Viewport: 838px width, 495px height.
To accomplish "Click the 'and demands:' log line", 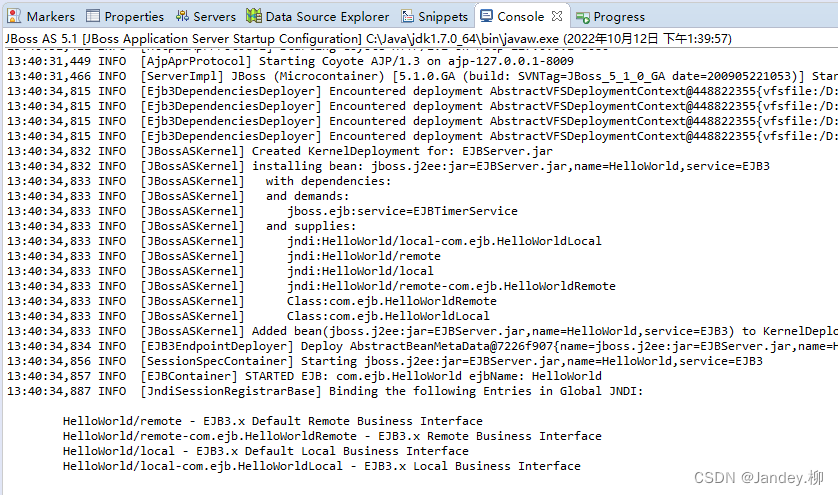I will click(178, 196).
